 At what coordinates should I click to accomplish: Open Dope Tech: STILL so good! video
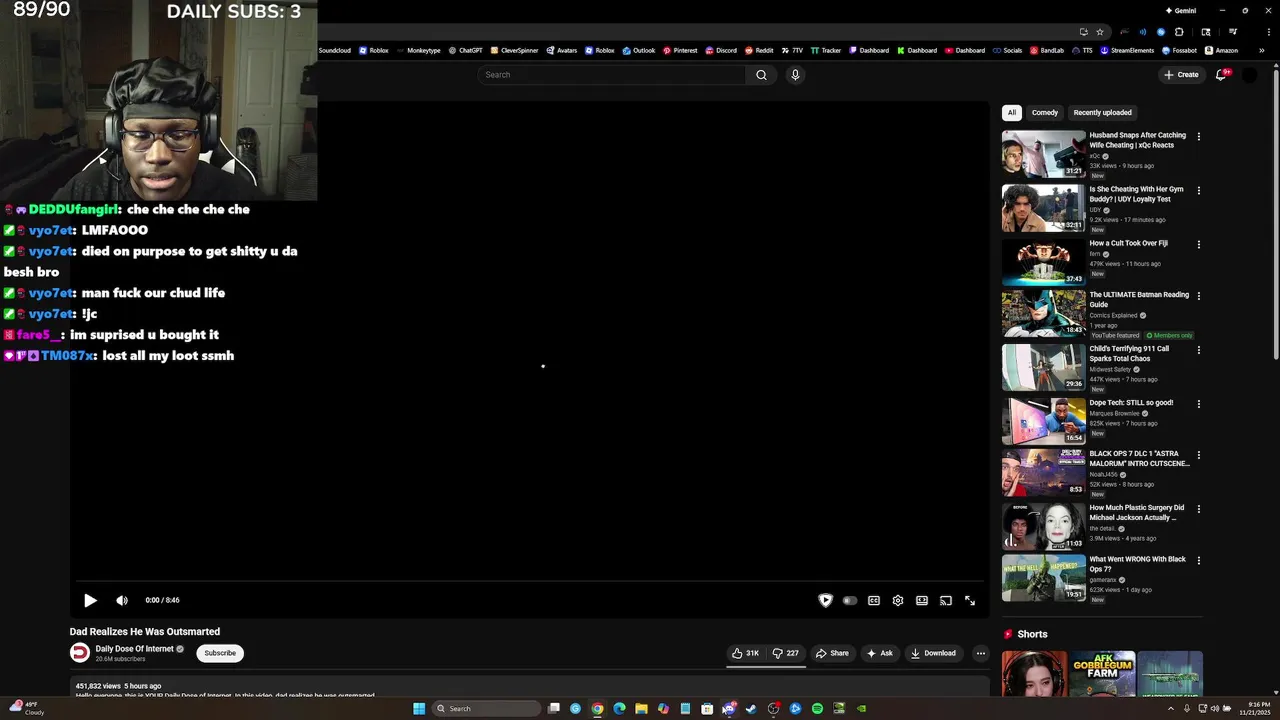(x=1044, y=422)
